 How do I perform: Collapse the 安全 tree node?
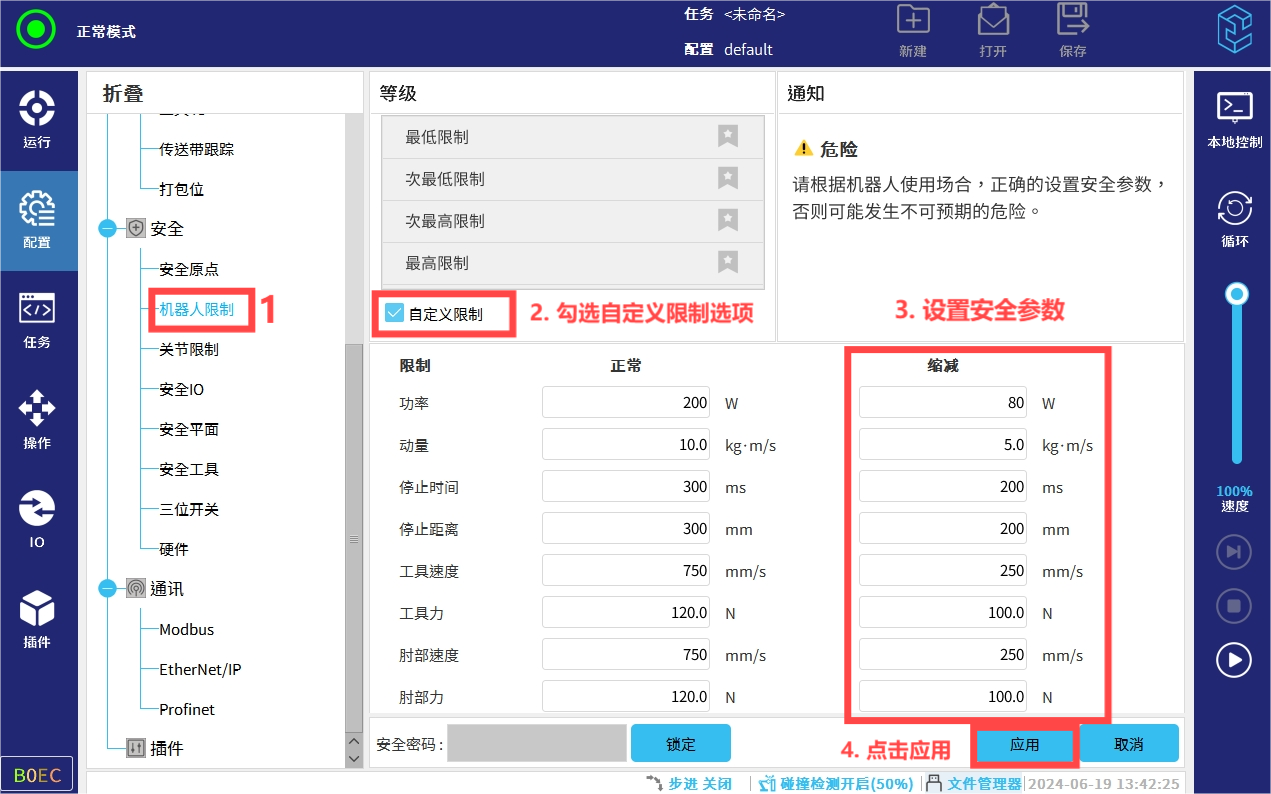click(108, 229)
